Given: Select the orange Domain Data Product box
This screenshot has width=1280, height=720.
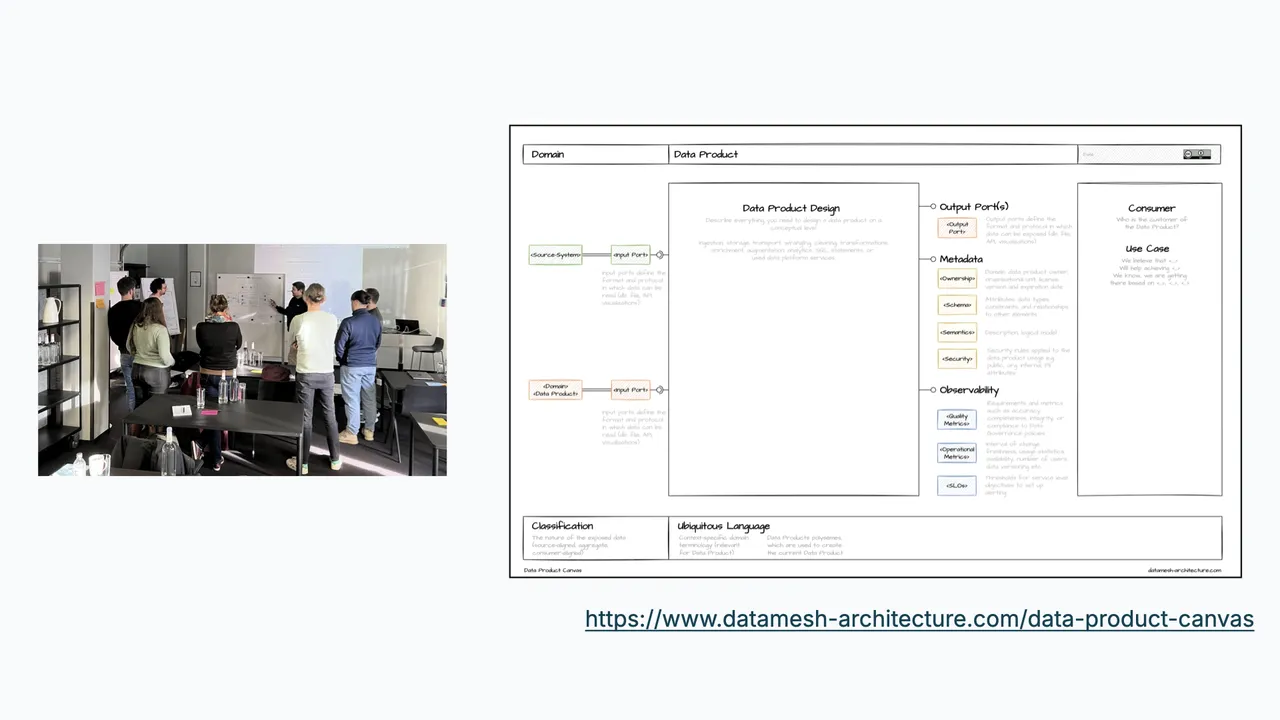Looking at the screenshot, I should click(555, 390).
